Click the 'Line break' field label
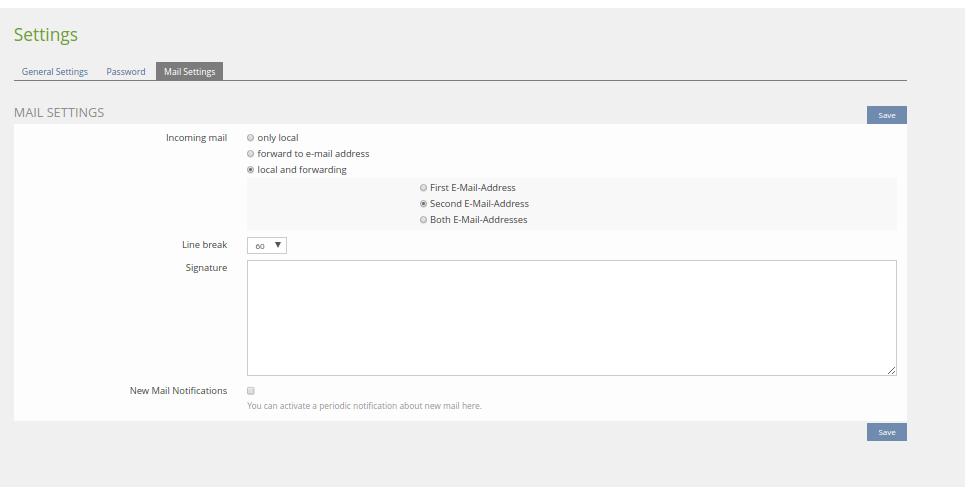 (204, 245)
